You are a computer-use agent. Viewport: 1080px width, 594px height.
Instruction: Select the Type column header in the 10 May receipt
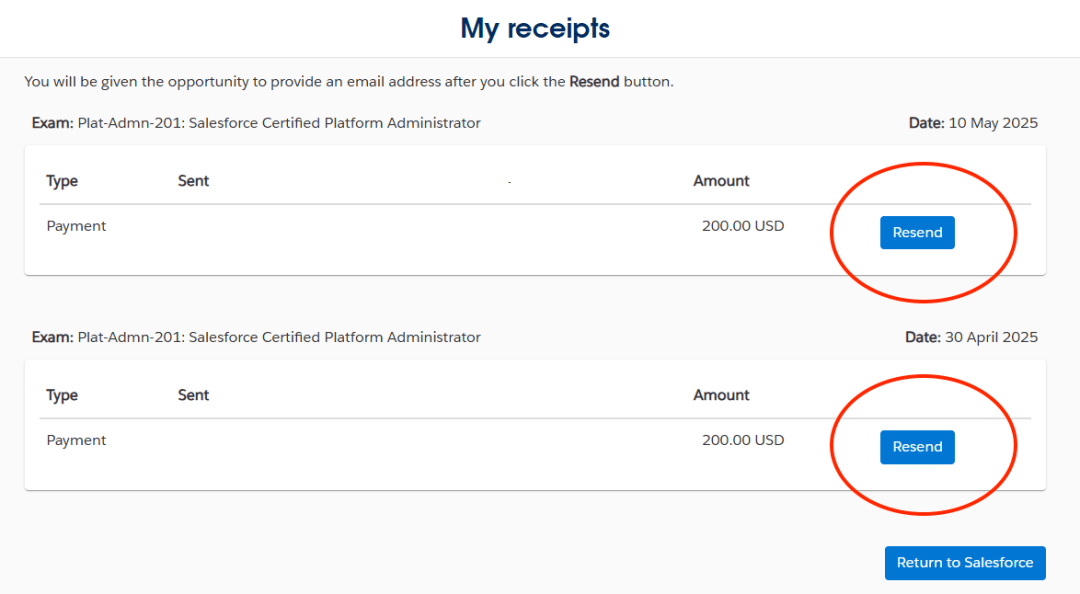[62, 181]
